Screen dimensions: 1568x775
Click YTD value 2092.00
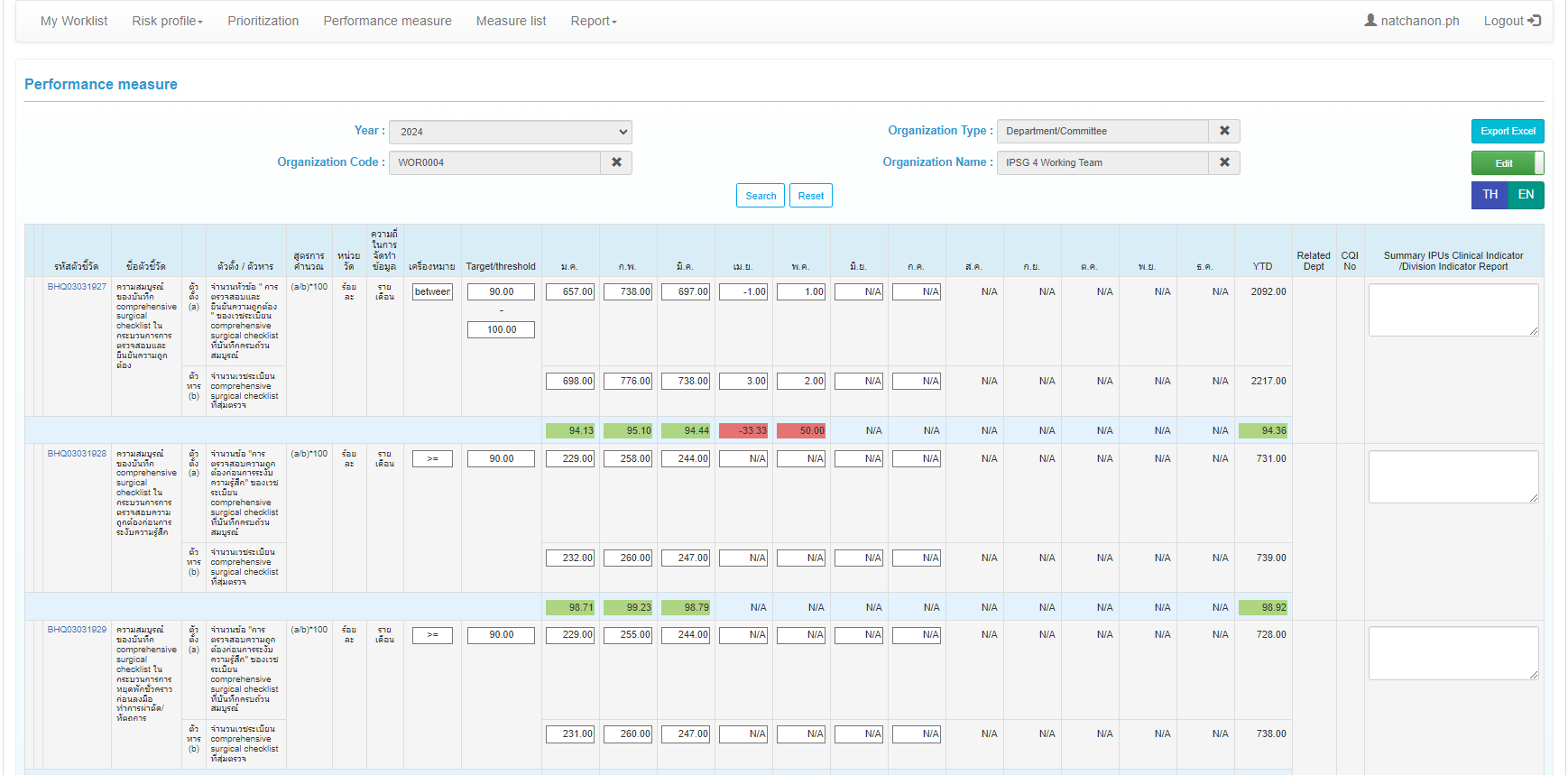[1268, 291]
